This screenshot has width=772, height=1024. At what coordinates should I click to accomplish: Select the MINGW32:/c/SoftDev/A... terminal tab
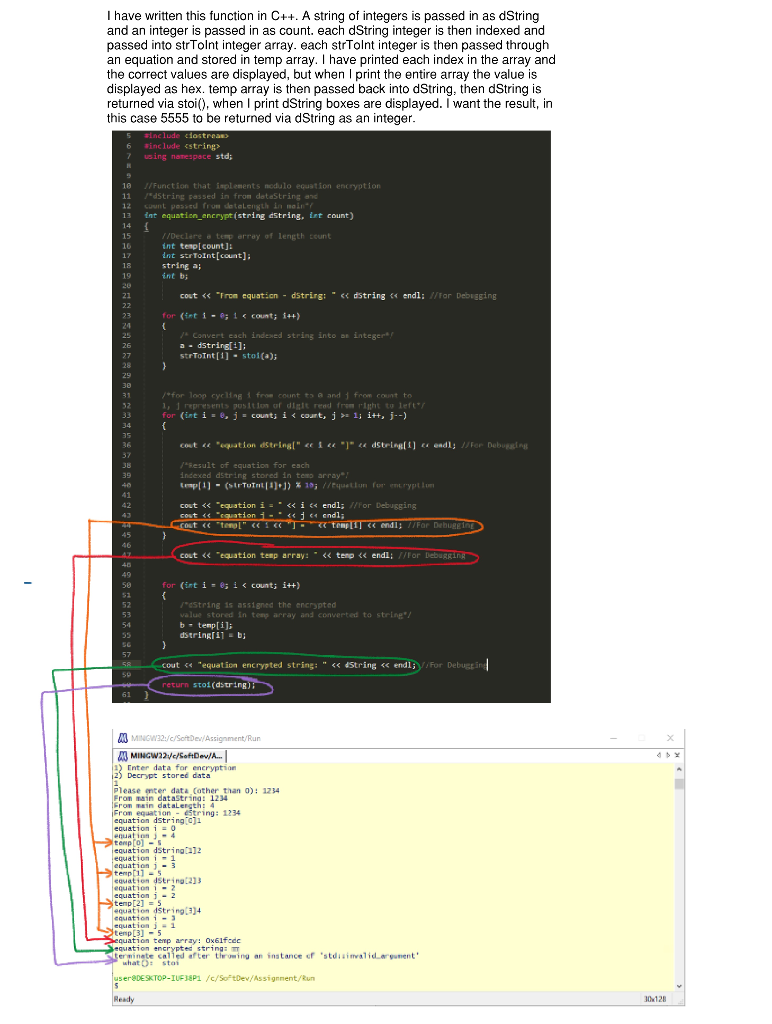pyautogui.click(x=171, y=756)
